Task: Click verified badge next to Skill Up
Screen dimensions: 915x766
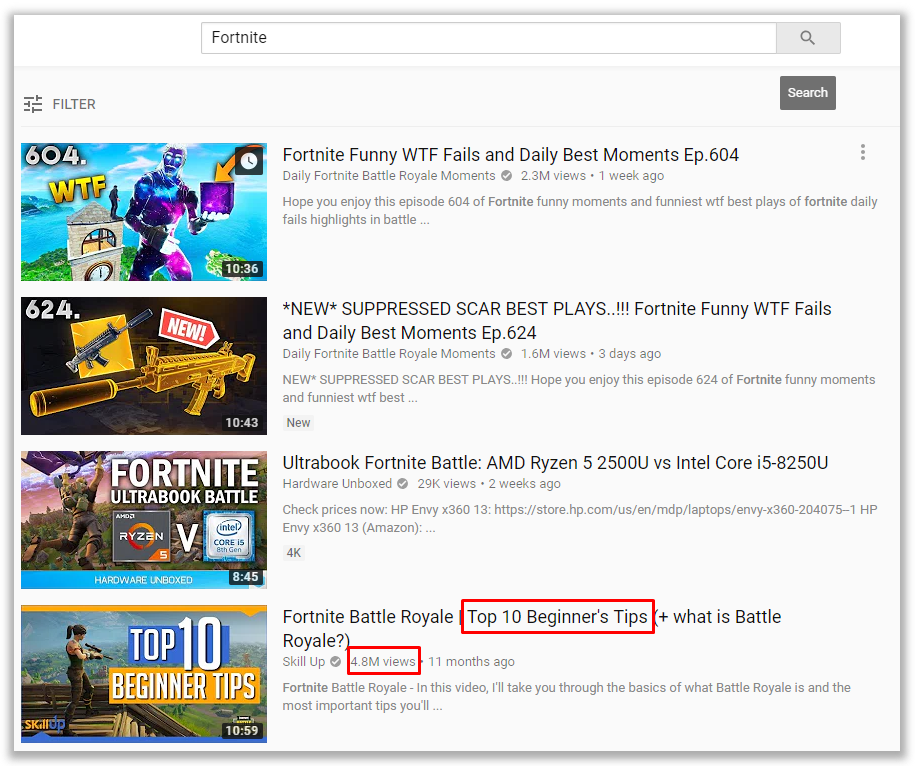Action: (336, 662)
